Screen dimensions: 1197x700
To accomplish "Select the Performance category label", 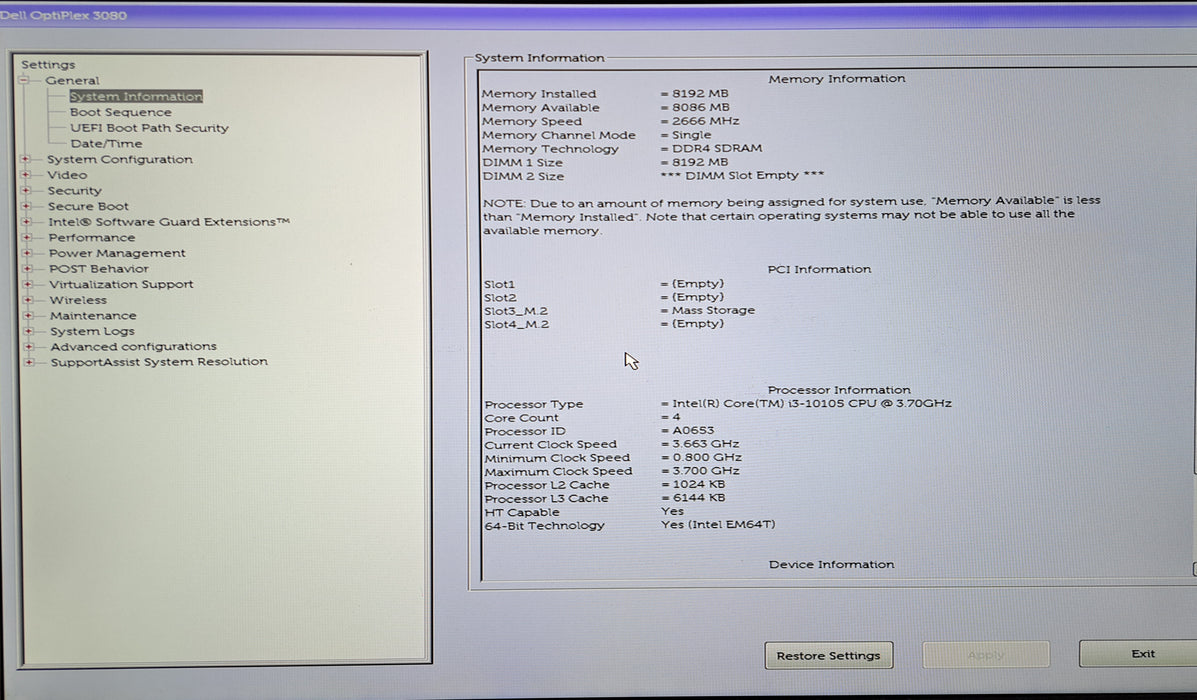I will (92, 237).
